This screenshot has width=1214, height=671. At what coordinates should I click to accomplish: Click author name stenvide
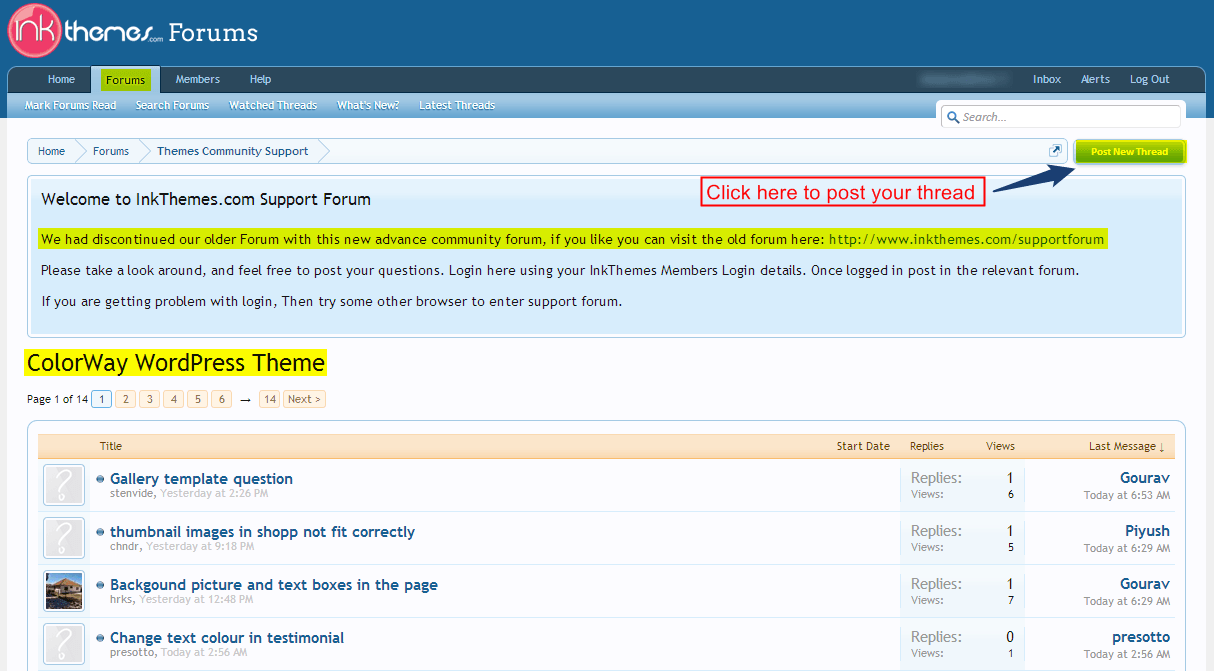[132, 494]
